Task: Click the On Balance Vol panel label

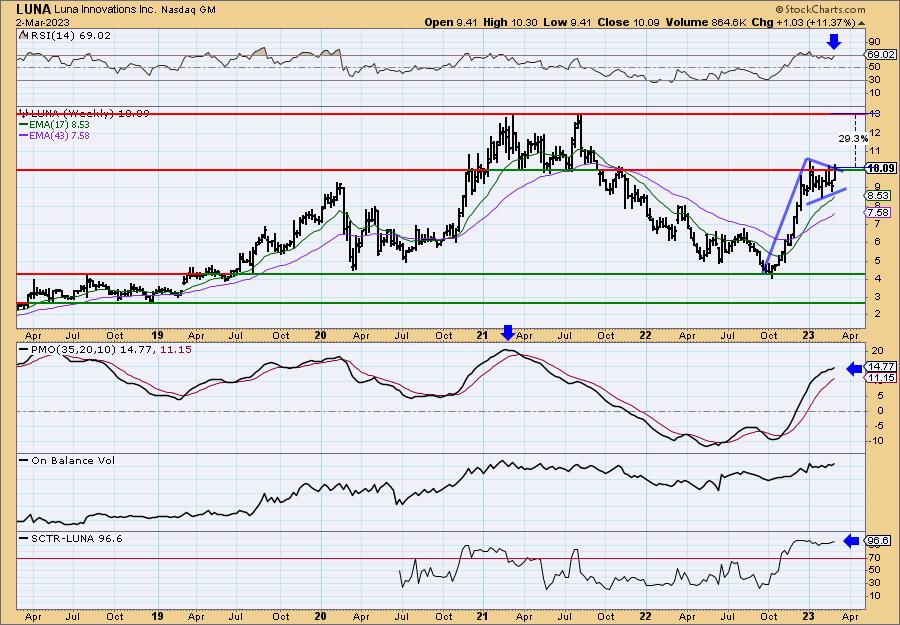Action: point(72,460)
